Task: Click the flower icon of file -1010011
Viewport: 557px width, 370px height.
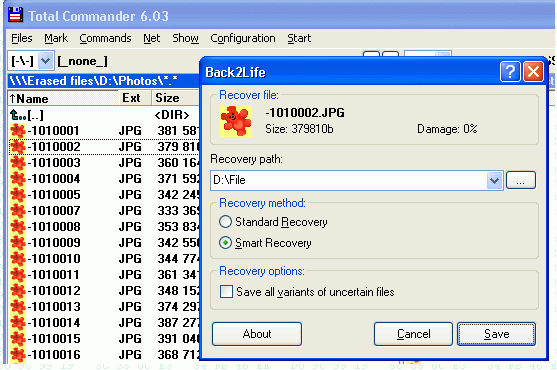Action: click(x=17, y=275)
